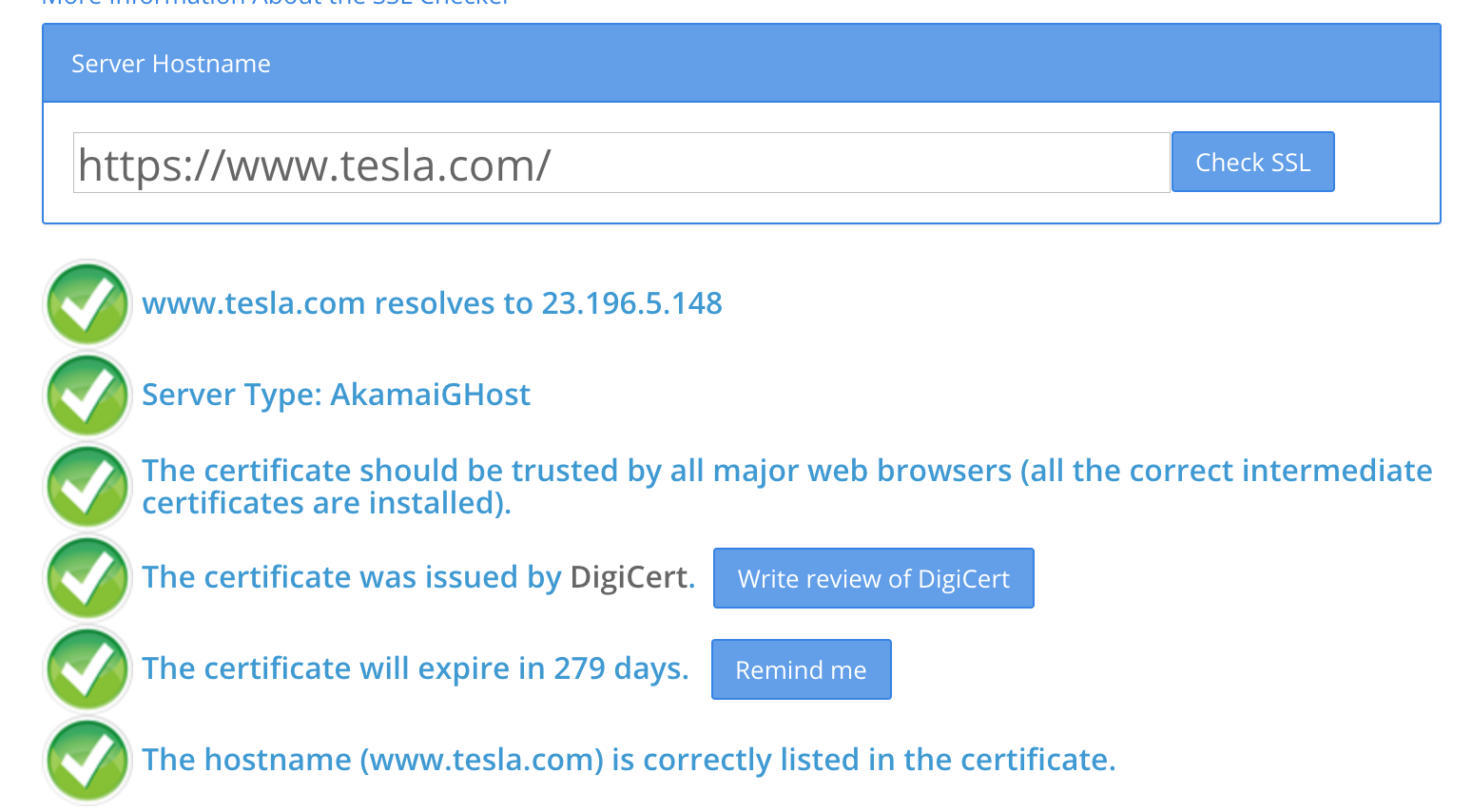Click the 23.196.5.148 IP address
This screenshot has height=812, width=1472.
coord(632,303)
